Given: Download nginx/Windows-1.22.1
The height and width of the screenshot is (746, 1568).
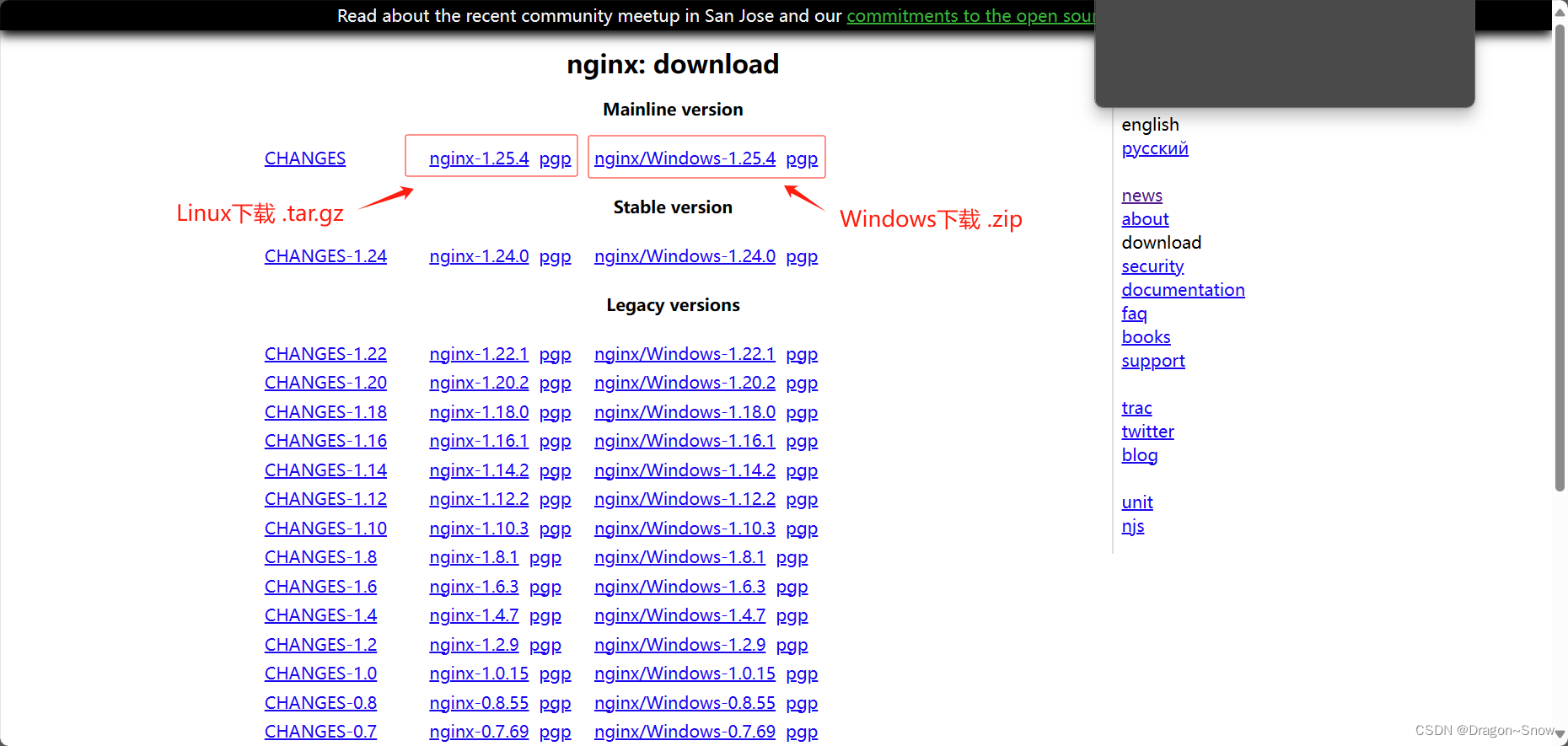Looking at the screenshot, I should [x=685, y=354].
